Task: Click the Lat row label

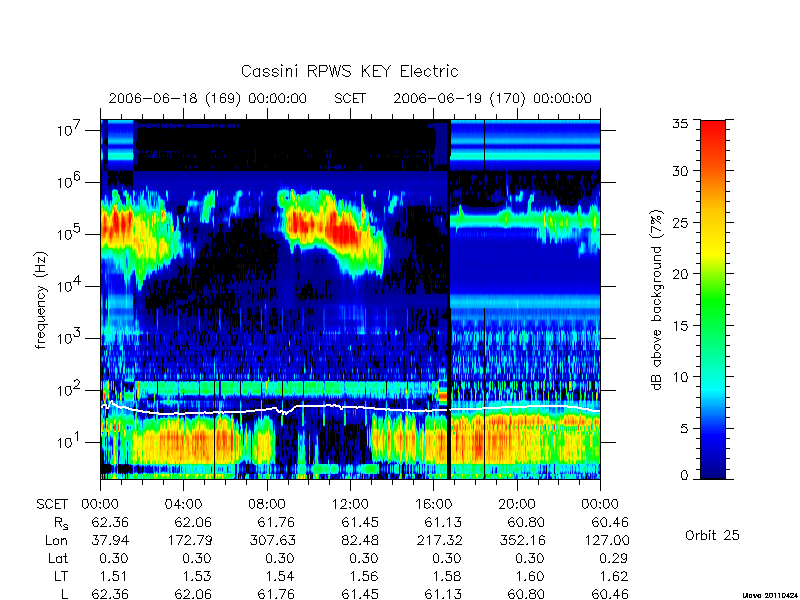Action: (58, 558)
